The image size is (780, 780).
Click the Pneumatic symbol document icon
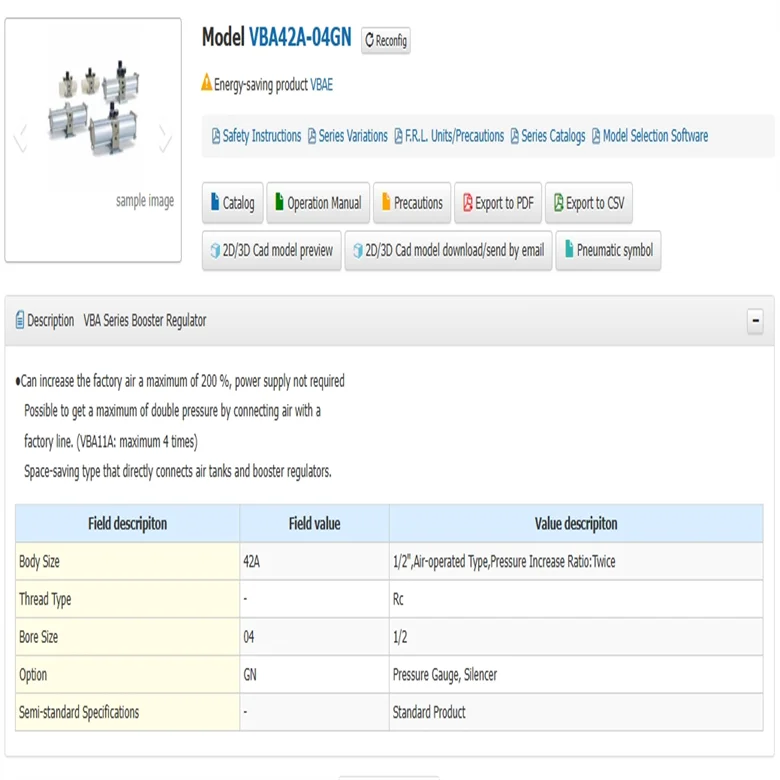tap(567, 251)
